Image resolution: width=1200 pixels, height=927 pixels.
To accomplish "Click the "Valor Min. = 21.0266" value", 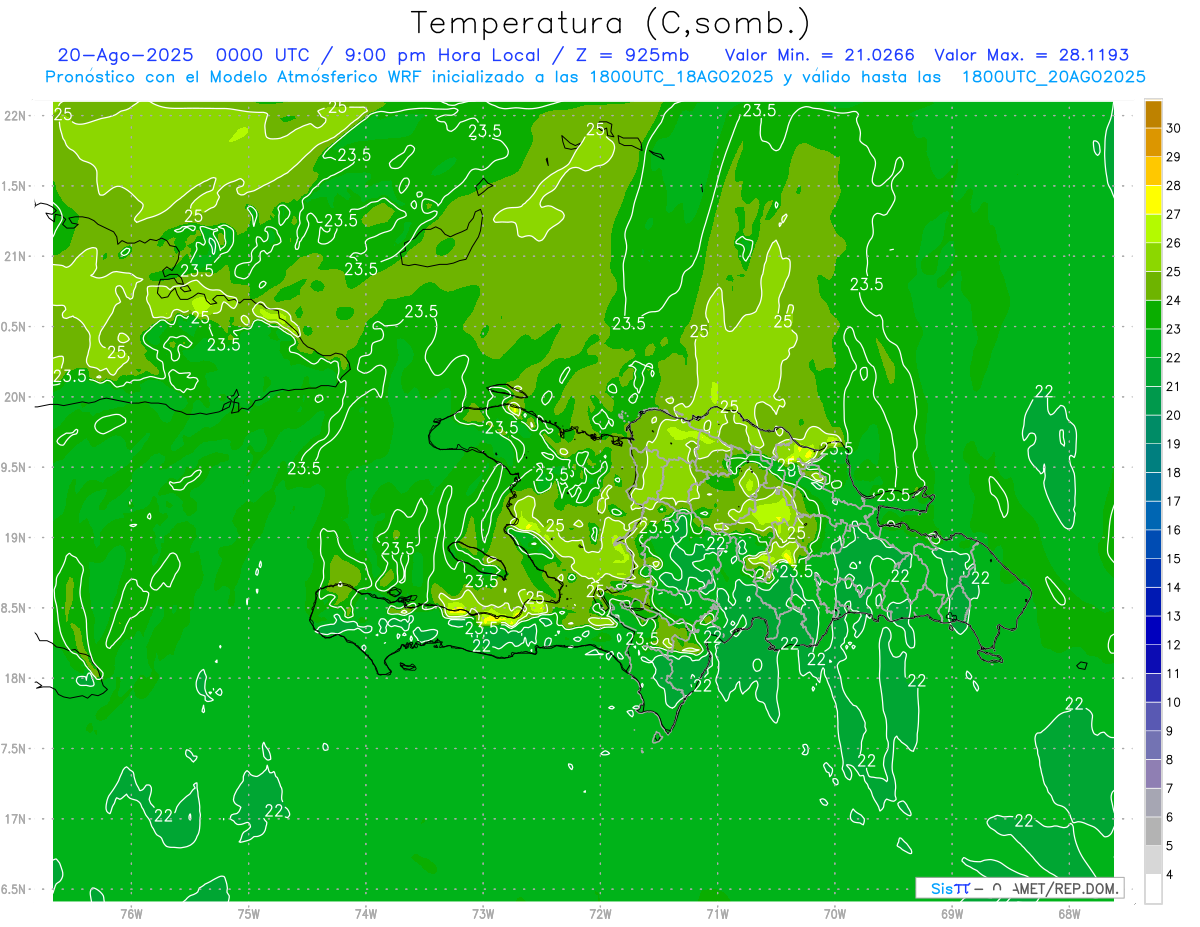I will pyautogui.click(x=819, y=55).
